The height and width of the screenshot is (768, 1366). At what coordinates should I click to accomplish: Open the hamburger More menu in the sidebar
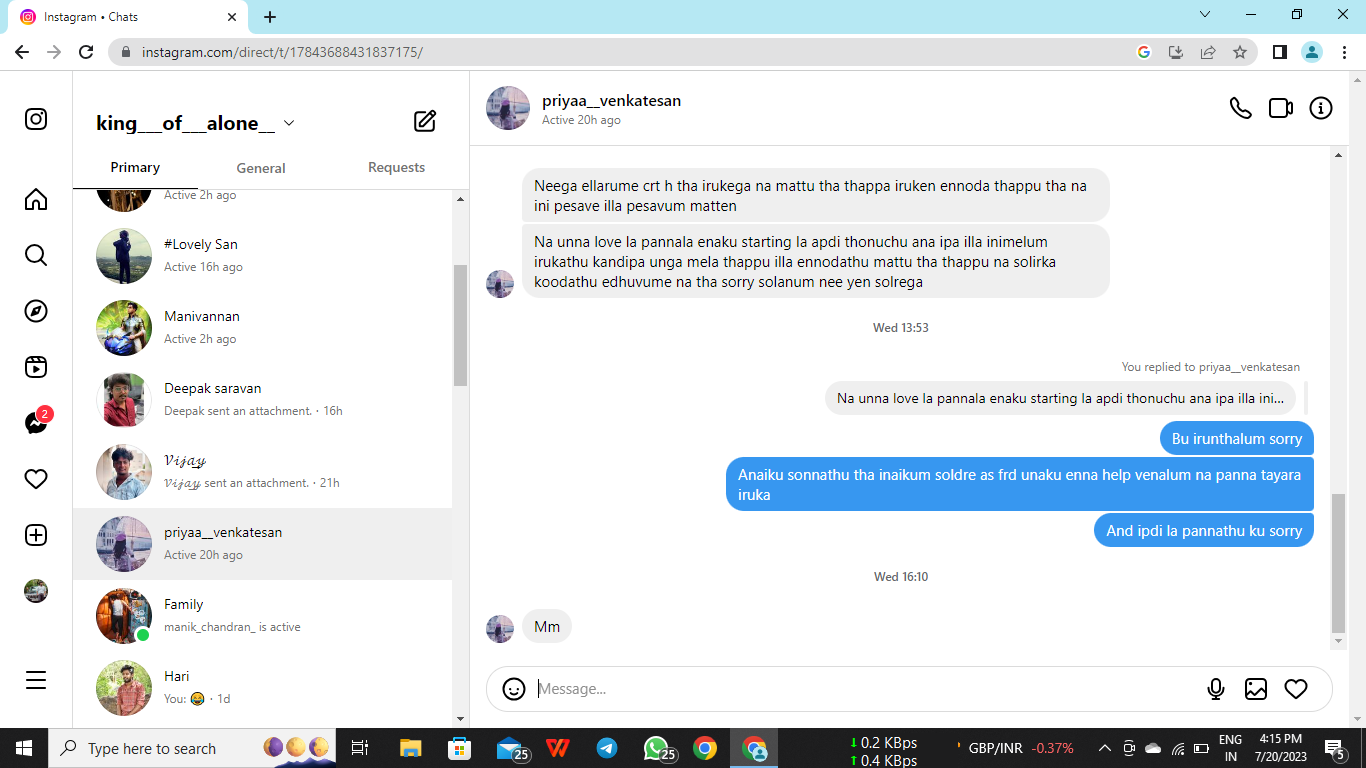(36, 680)
